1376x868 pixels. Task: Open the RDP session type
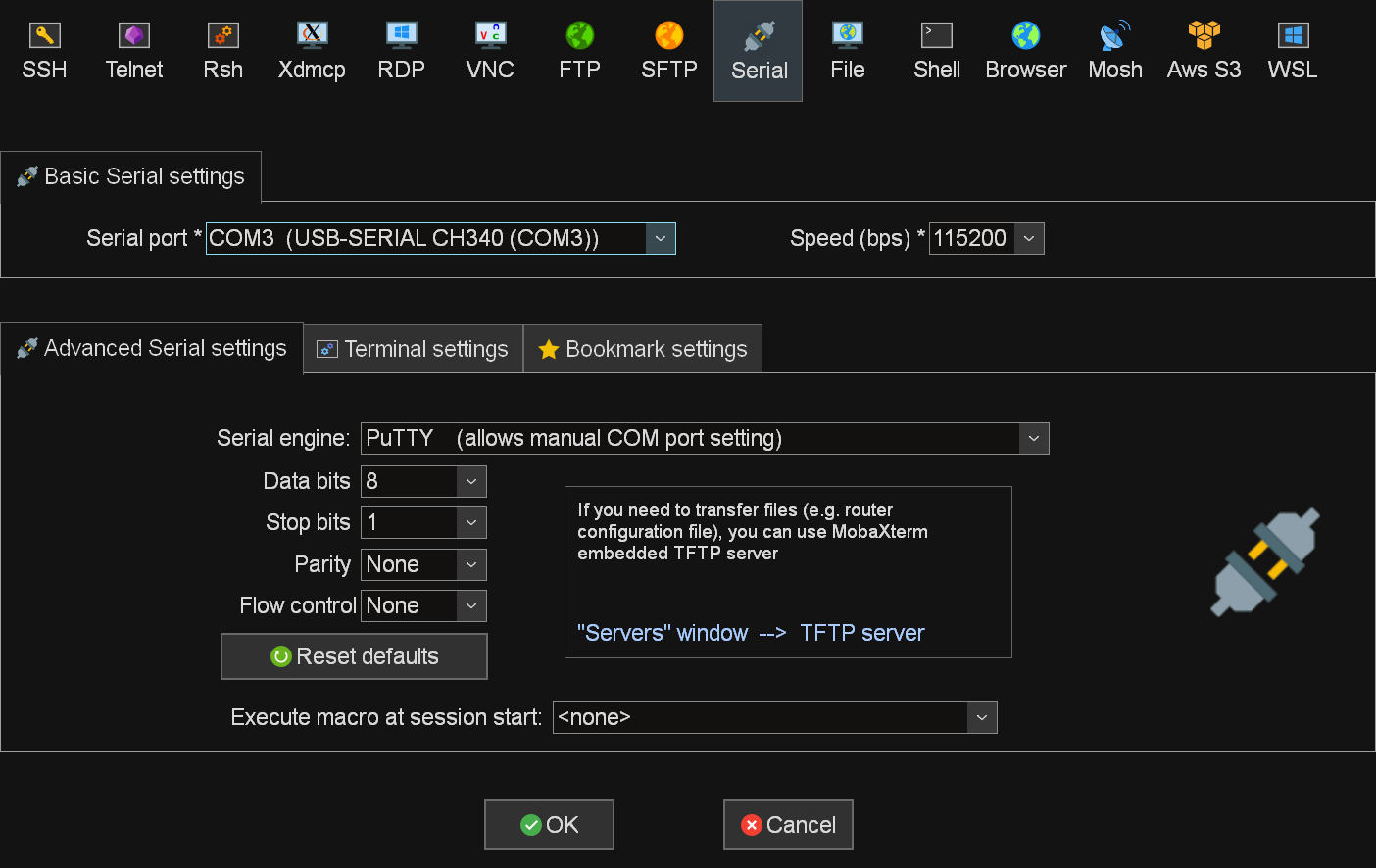tap(401, 51)
